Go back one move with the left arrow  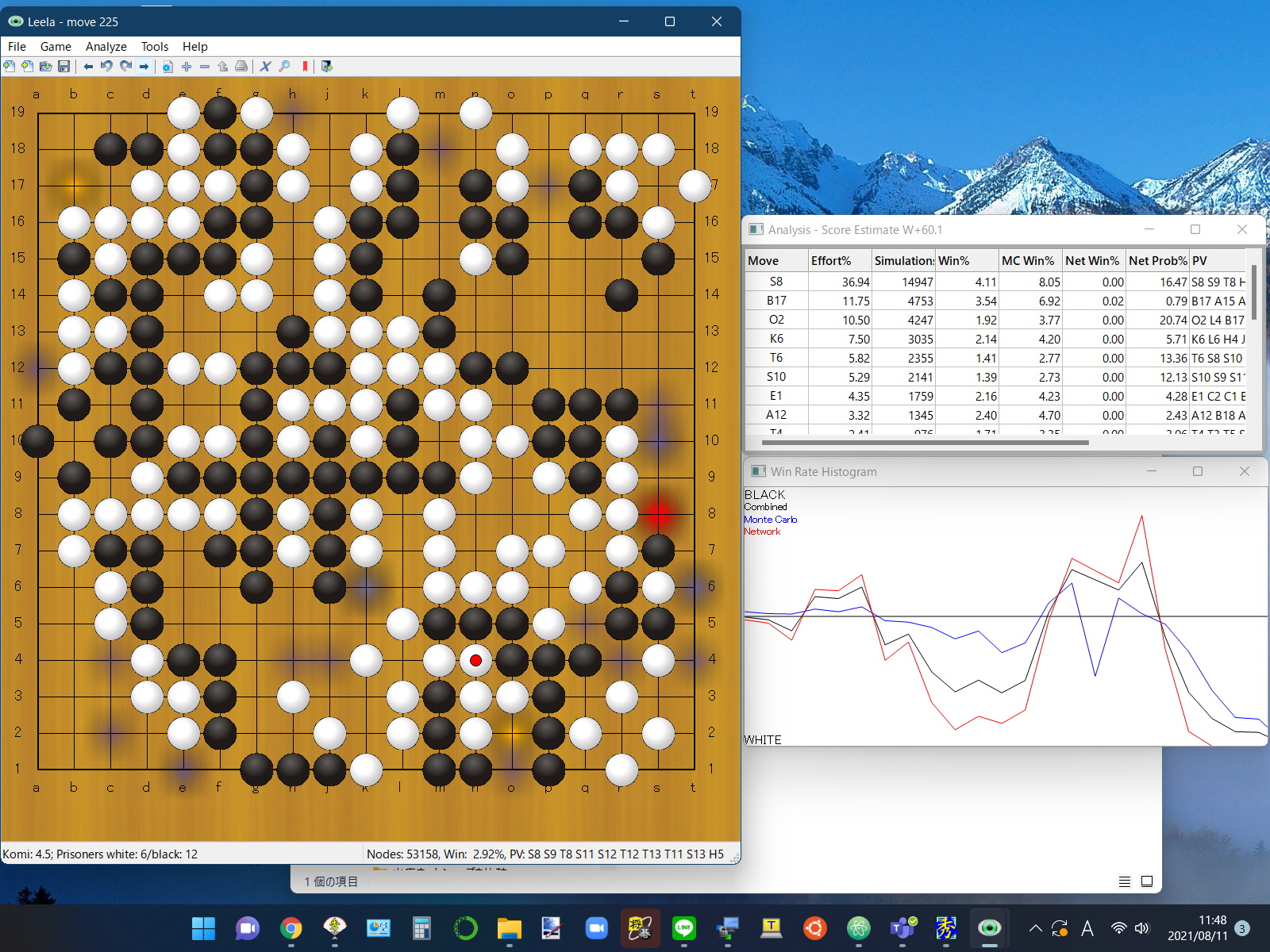(x=88, y=67)
